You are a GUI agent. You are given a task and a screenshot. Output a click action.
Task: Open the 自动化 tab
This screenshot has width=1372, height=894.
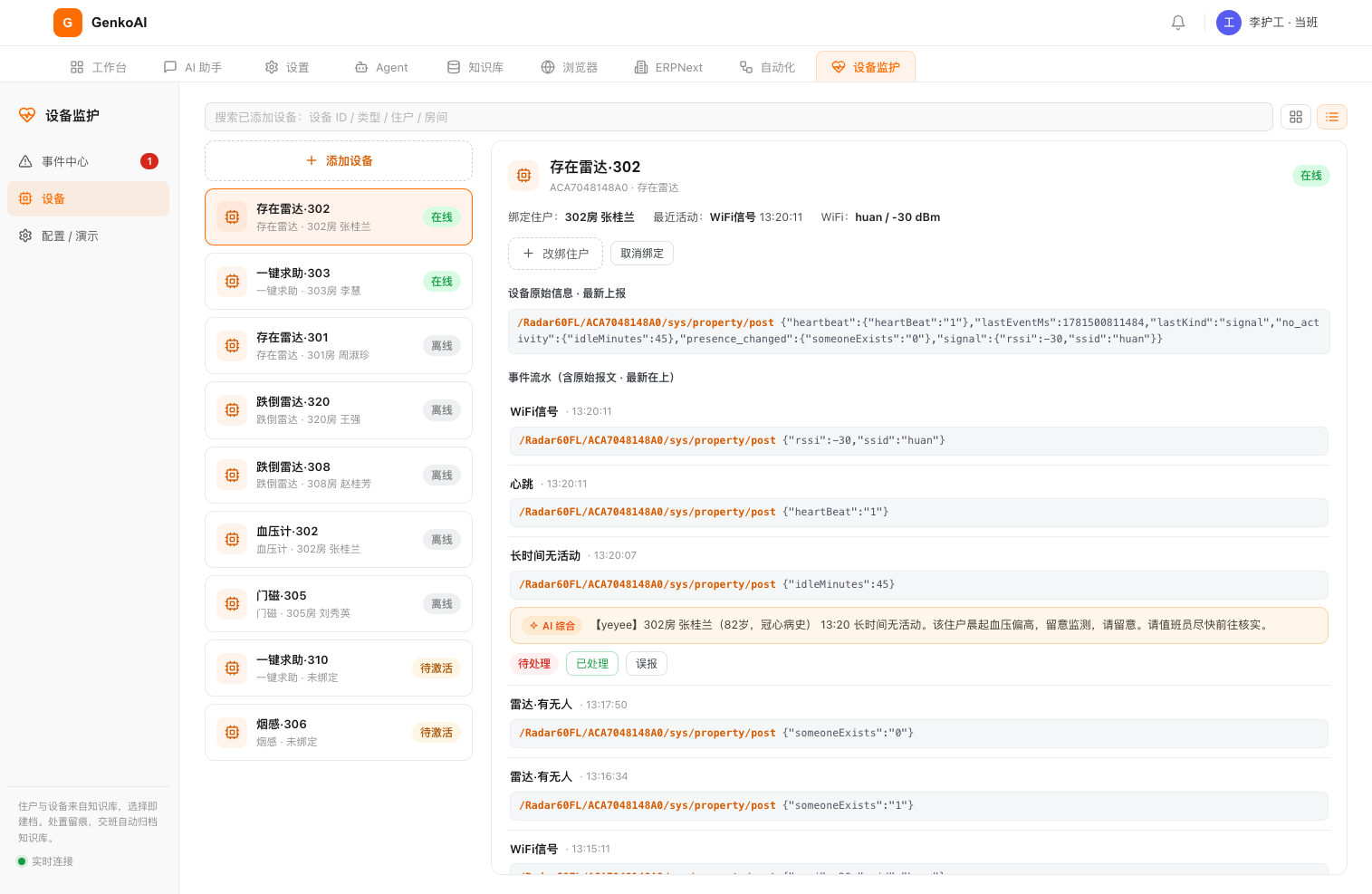tap(767, 67)
